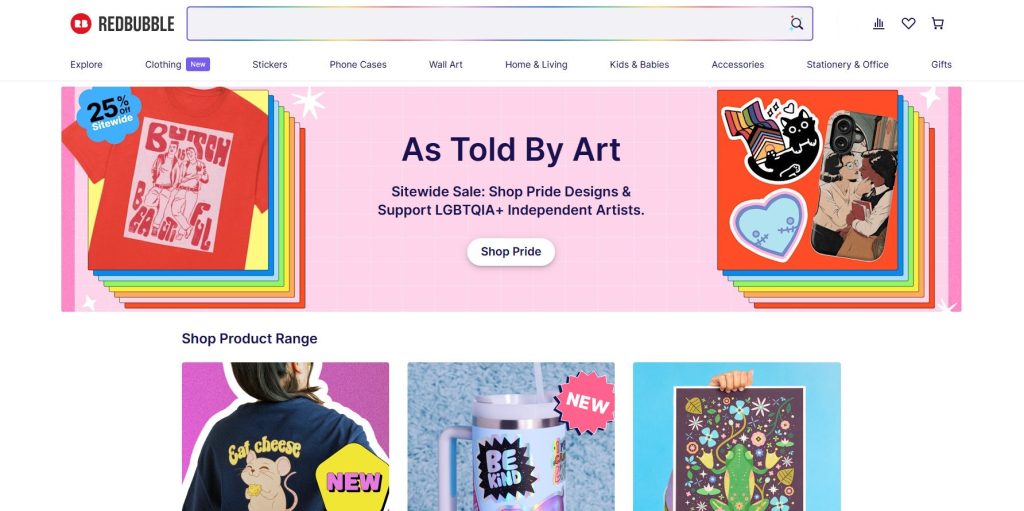Focus the search input field
The height and width of the screenshot is (511, 1024).
pyautogui.click(x=487, y=24)
